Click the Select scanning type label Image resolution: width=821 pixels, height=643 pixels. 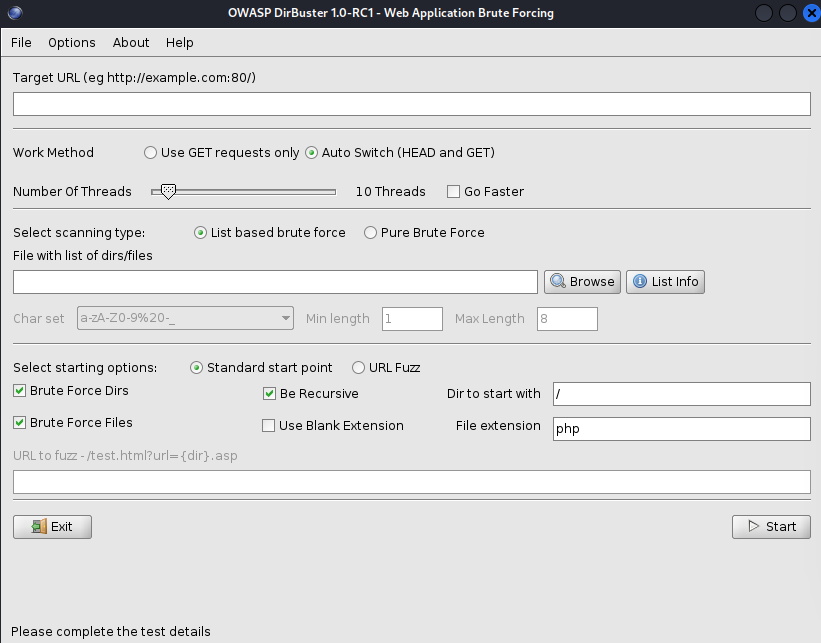pyautogui.click(x=79, y=232)
